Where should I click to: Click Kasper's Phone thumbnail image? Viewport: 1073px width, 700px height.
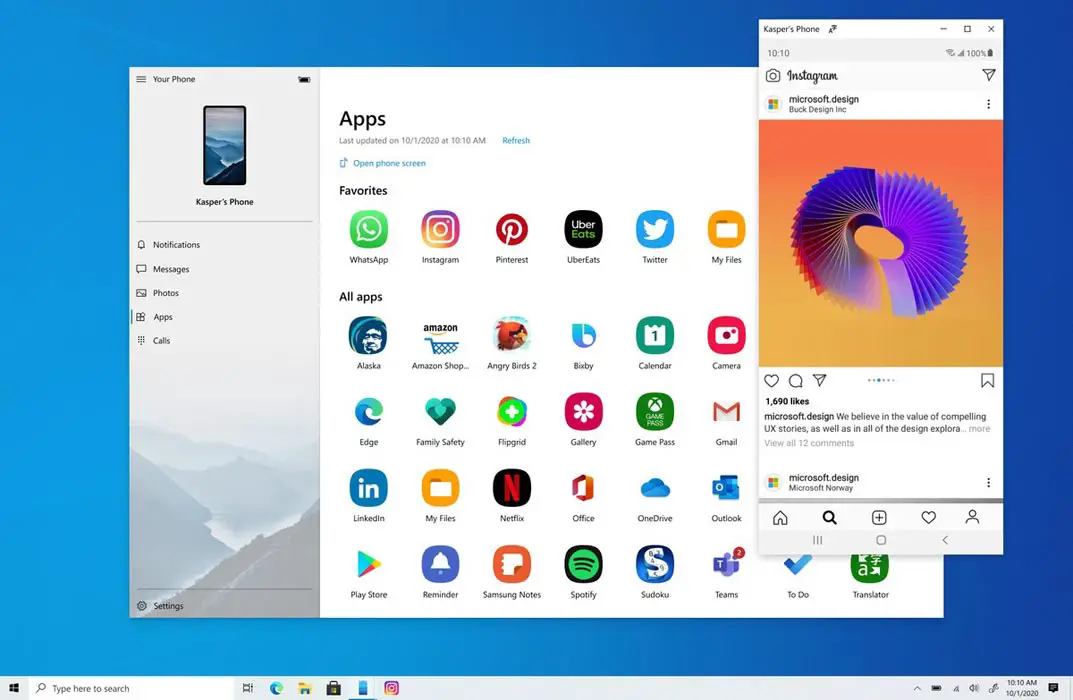[x=224, y=145]
